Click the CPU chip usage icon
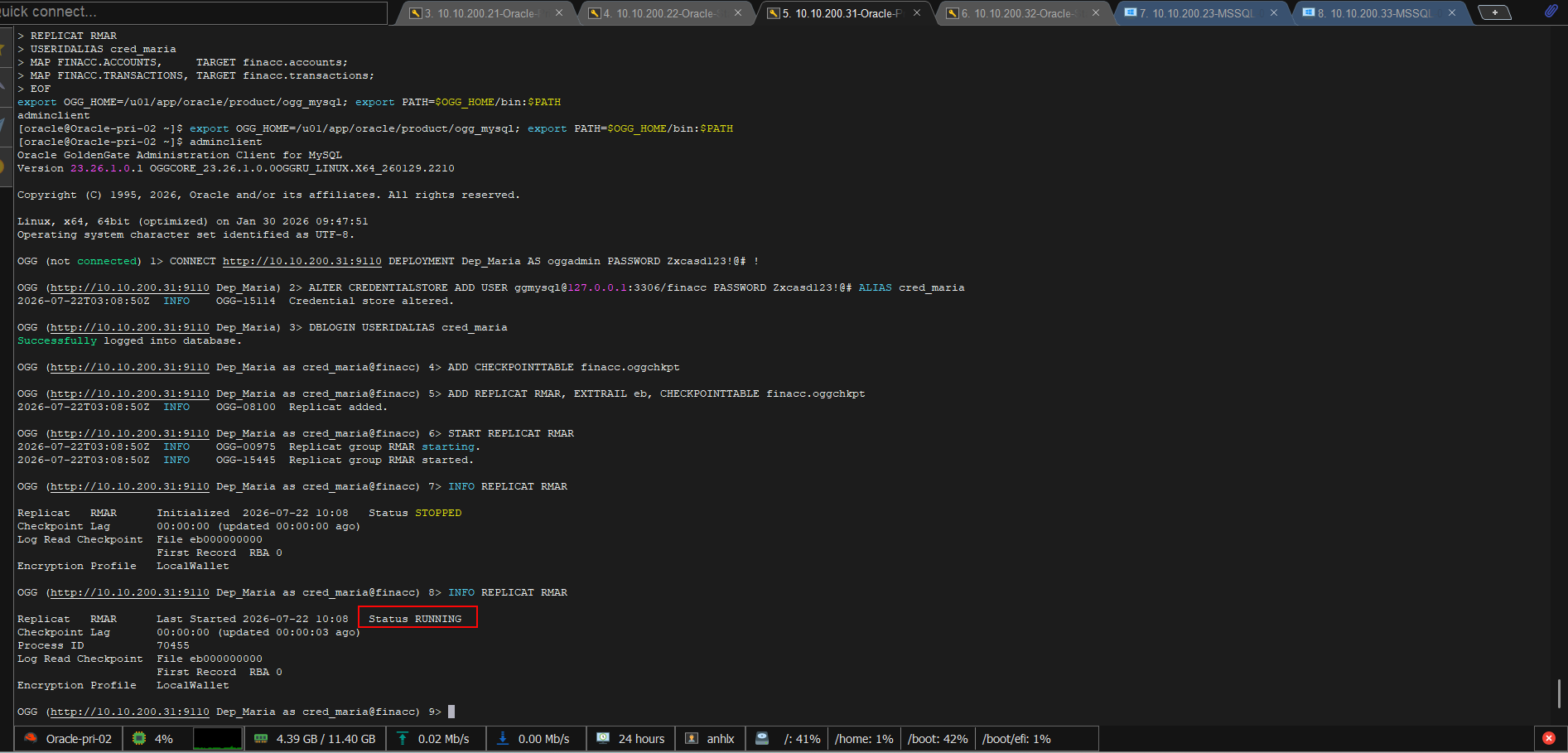Viewport: 1568px width, 753px height. point(139,738)
